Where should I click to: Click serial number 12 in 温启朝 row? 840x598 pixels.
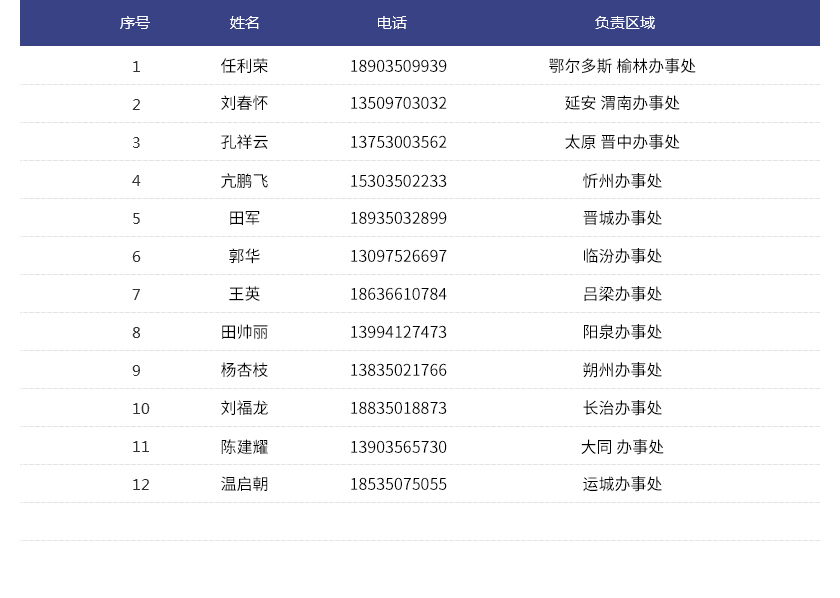click(141, 485)
